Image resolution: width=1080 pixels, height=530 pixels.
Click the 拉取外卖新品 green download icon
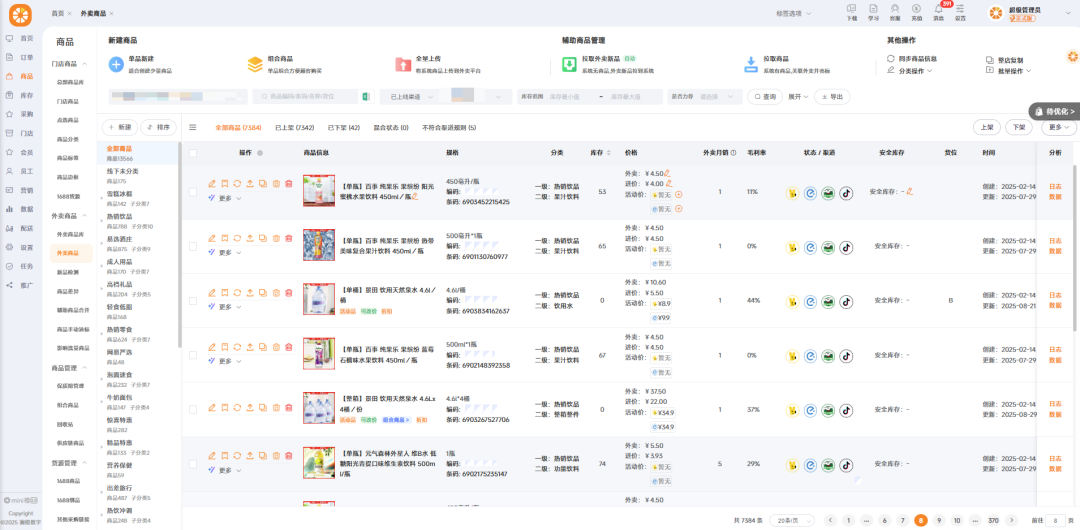(x=554, y=65)
